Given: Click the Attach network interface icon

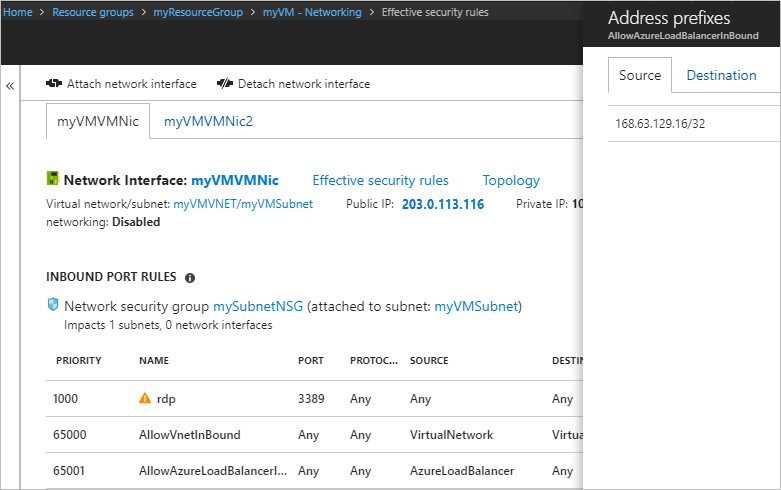Looking at the screenshot, I should click(x=54, y=84).
